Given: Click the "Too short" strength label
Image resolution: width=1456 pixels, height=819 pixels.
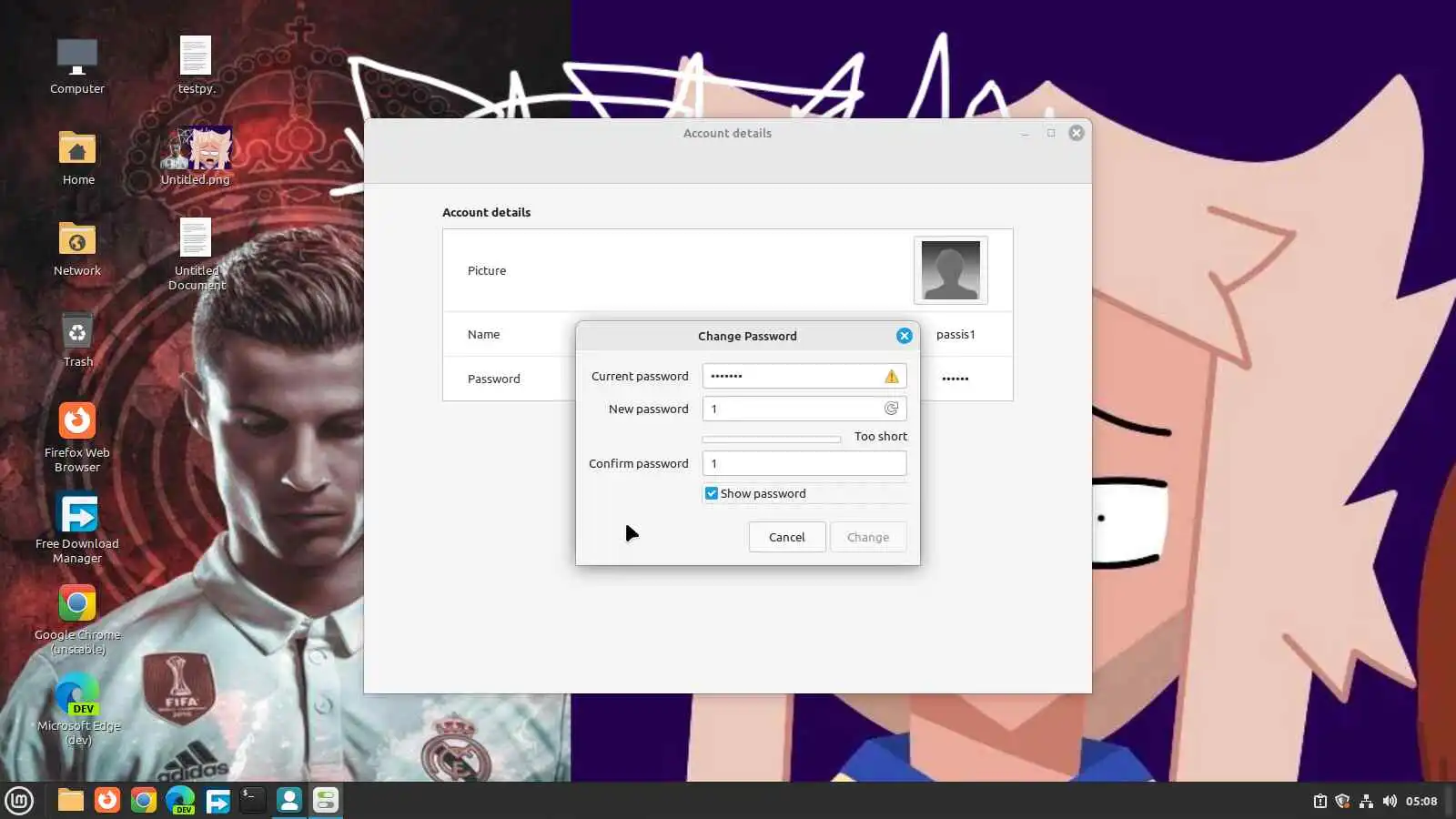Looking at the screenshot, I should tap(881, 436).
